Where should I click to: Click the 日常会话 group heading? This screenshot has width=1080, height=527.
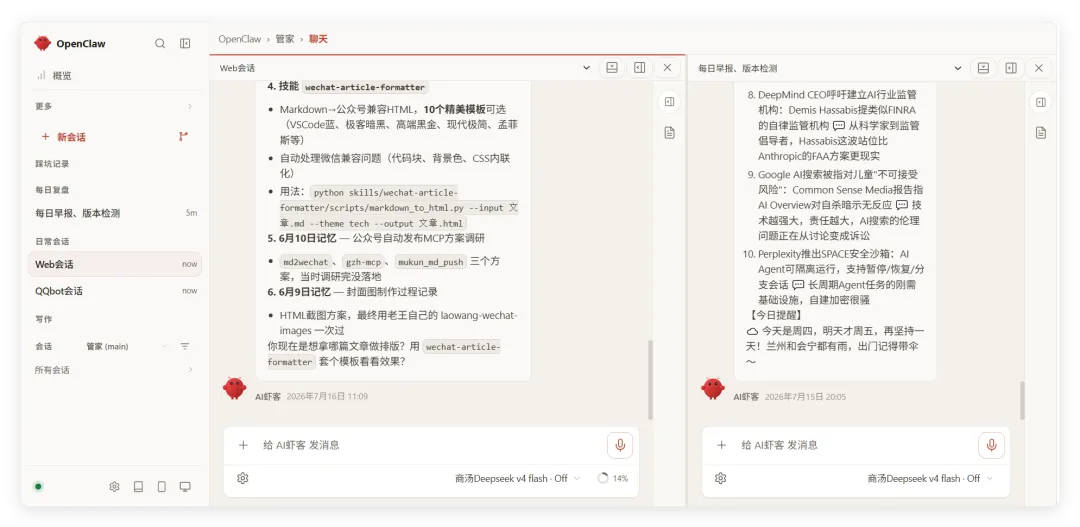click(52, 241)
